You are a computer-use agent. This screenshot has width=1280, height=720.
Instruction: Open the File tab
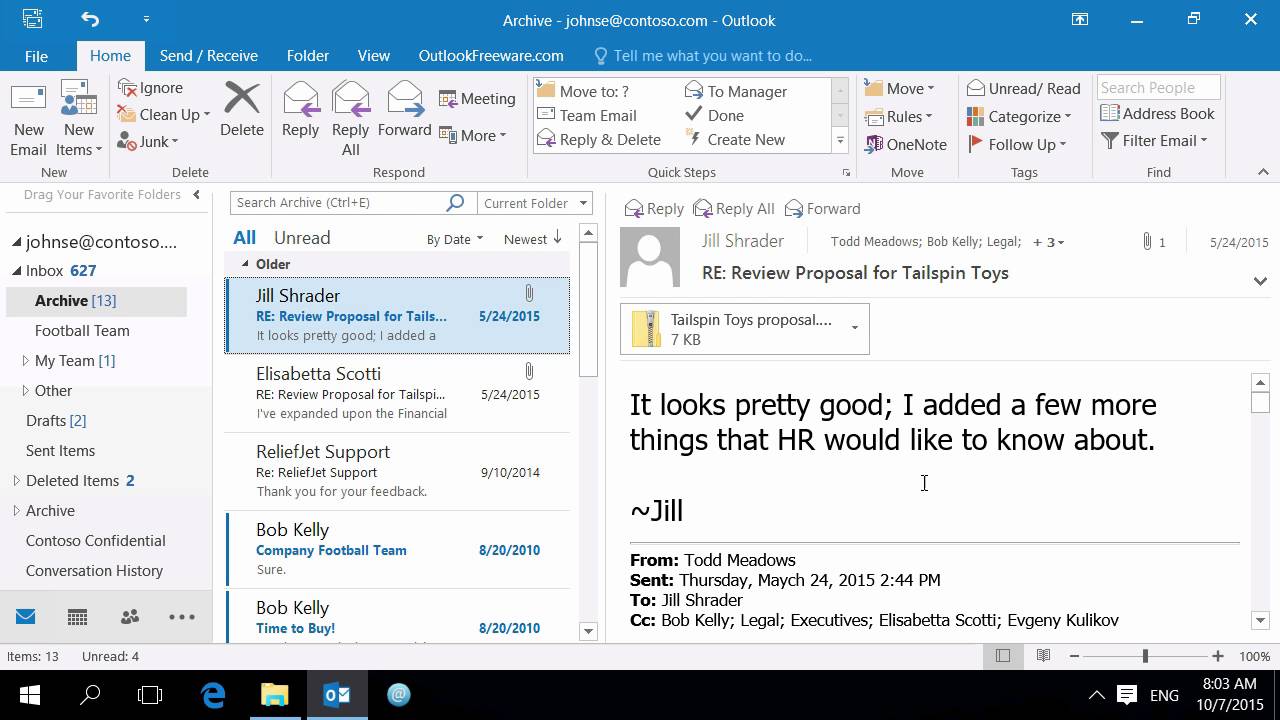coord(36,56)
